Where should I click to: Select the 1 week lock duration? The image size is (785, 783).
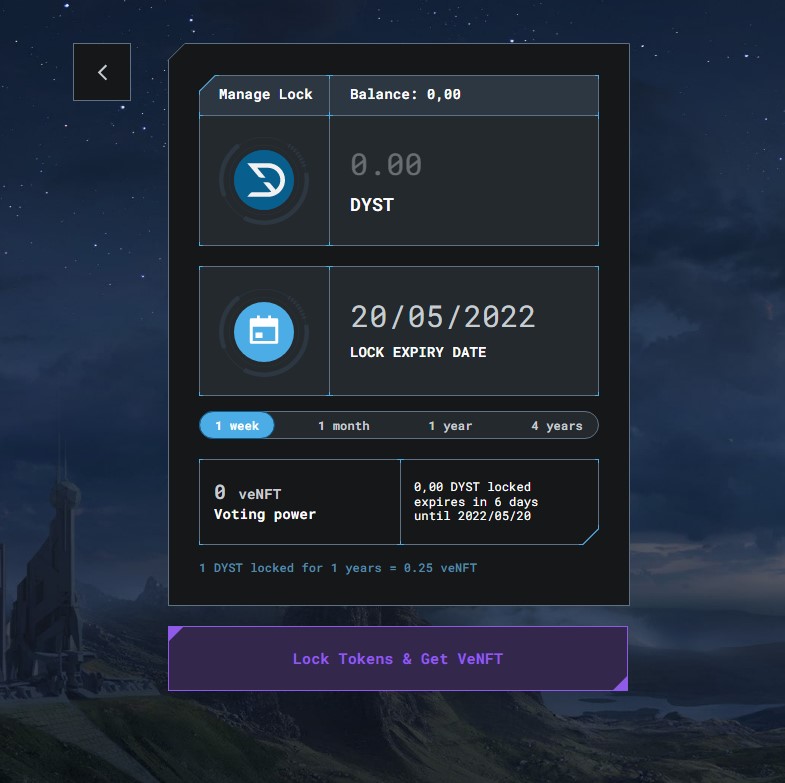[237, 426]
